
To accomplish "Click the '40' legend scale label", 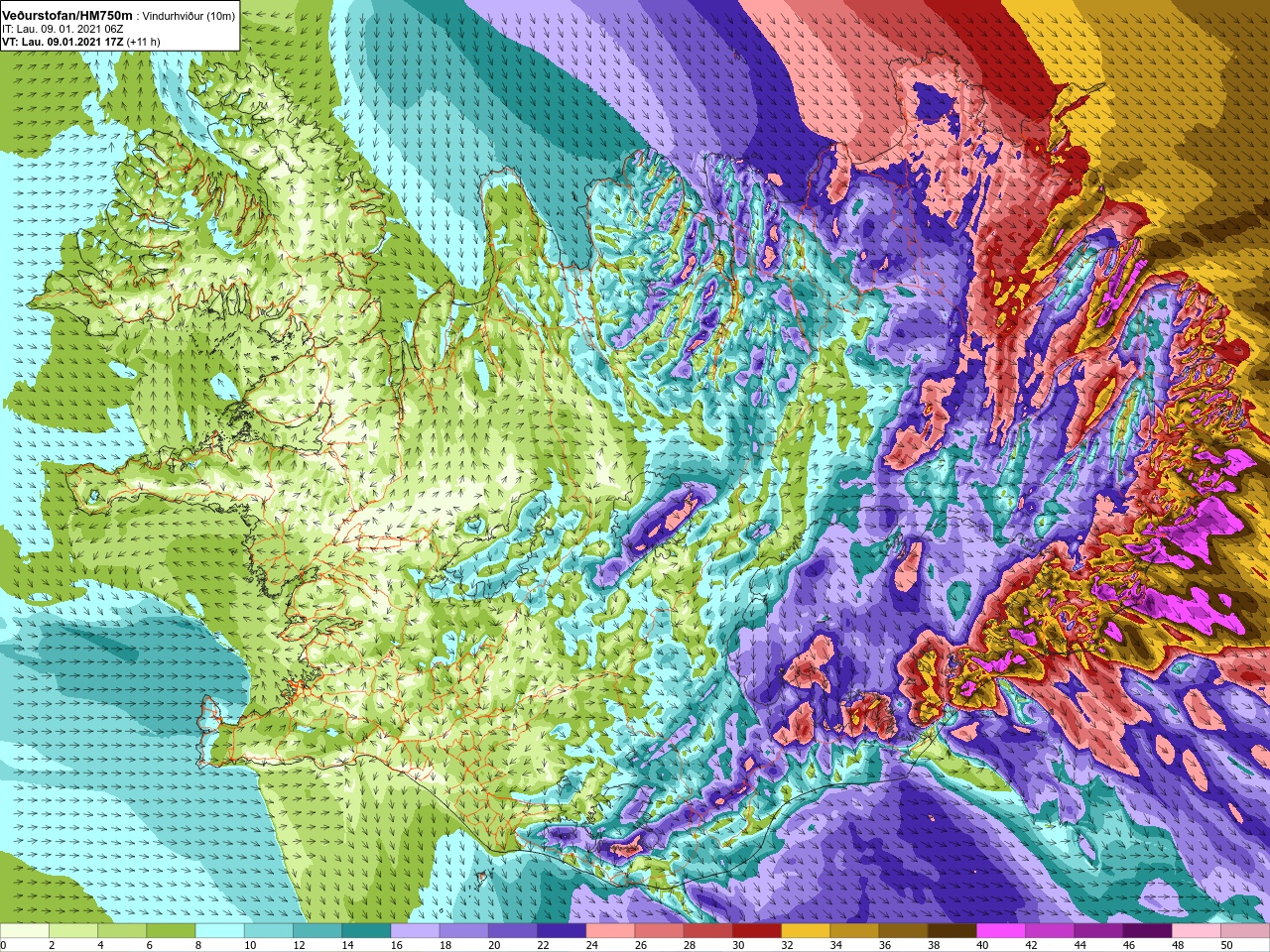I will pyautogui.click(x=982, y=945).
